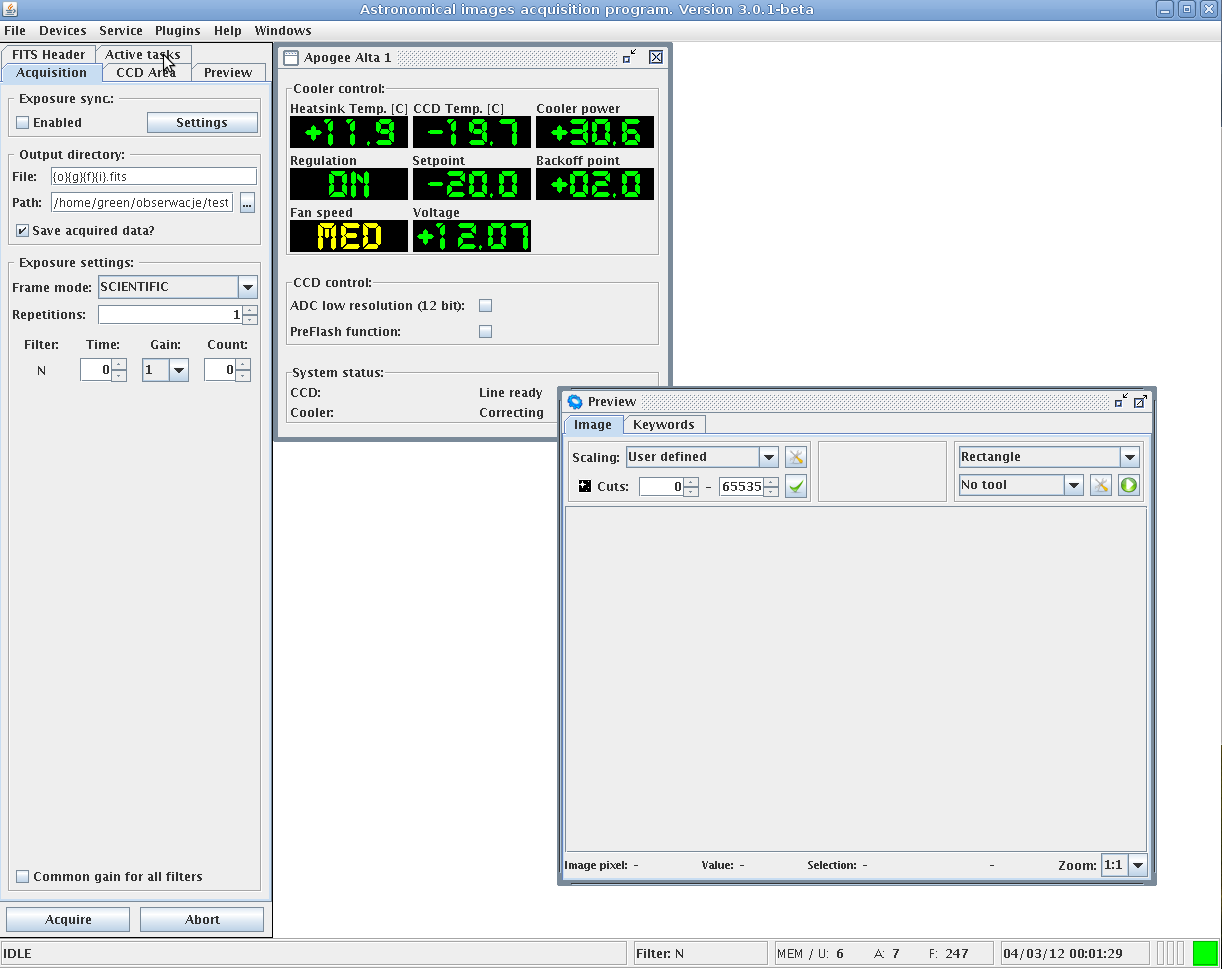Click the black Cuts icon in Preview
Screen dimensions: 1222x969
pyautogui.click(x=585, y=487)
